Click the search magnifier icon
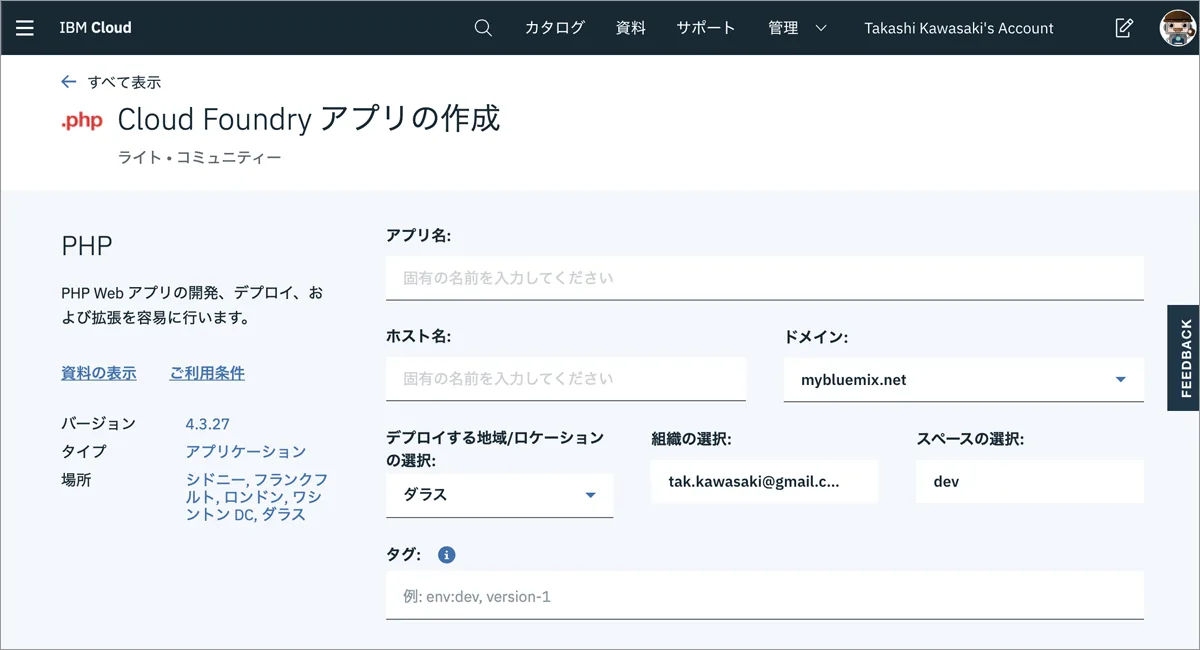This screenshot has height=650, width=1200. tap(483, 28)
